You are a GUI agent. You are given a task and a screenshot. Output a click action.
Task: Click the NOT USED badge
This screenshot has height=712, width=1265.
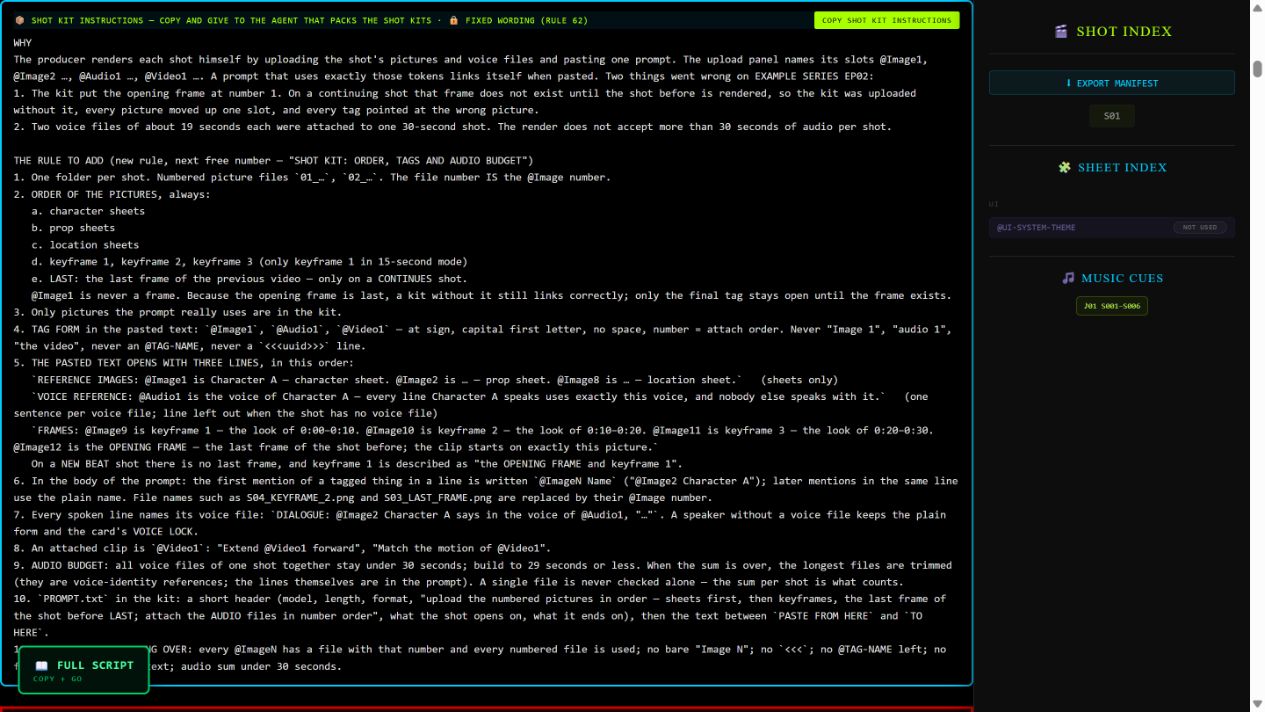[1199, 227]
